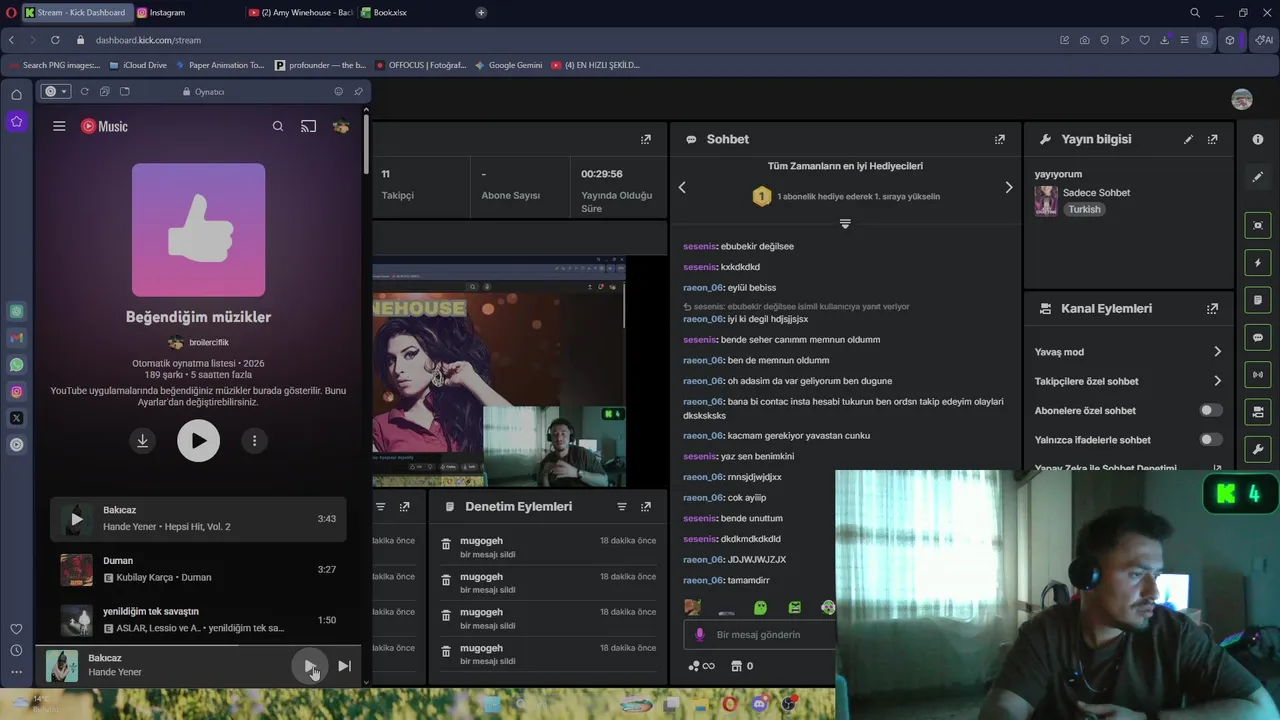Open the Opera AI button
The width and height of the screenshot is (1280, 720).
[x=1264, y=40]
